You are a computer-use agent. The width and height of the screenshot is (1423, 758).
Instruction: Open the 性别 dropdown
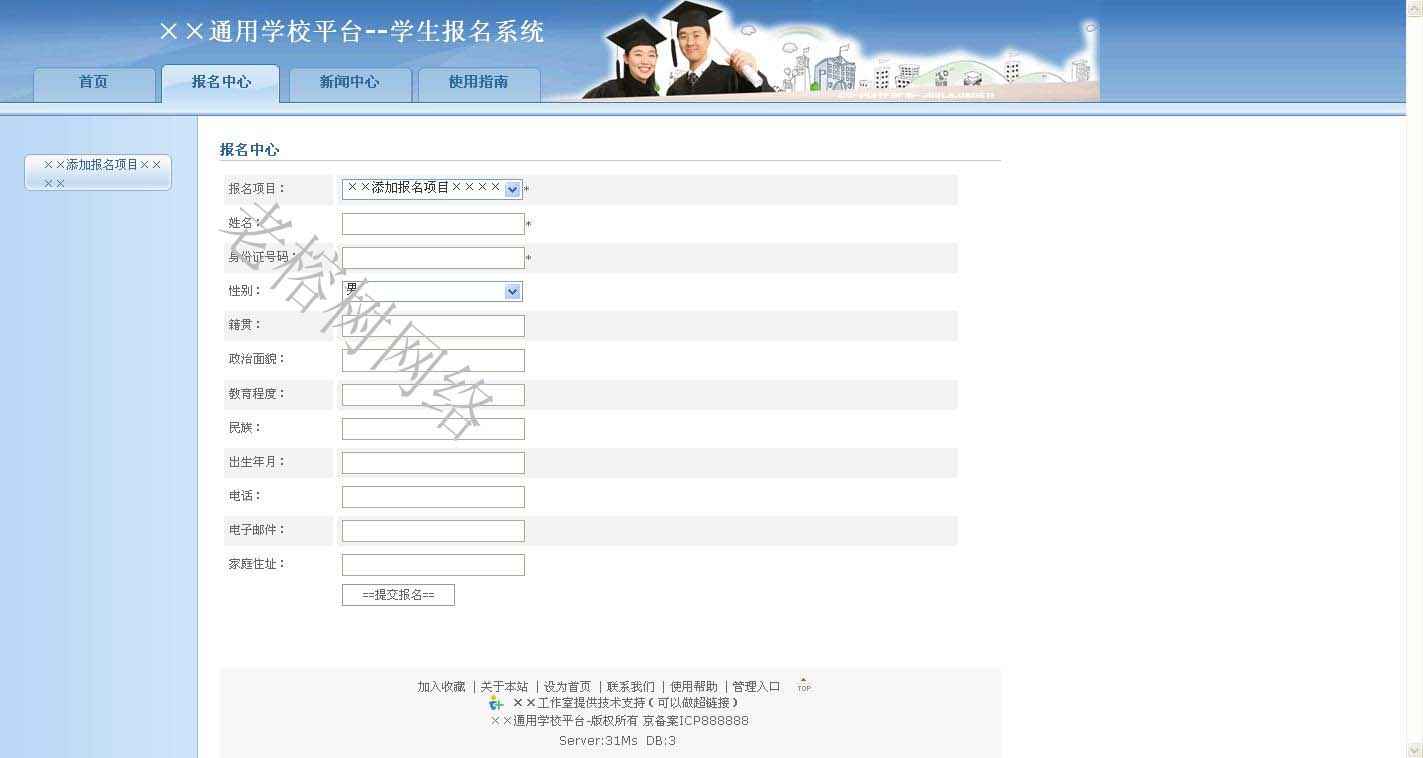click(432, 291)
